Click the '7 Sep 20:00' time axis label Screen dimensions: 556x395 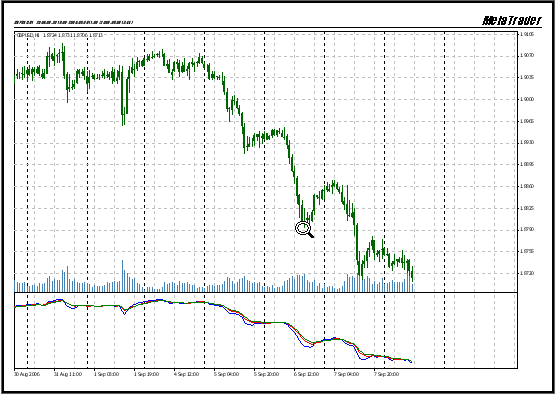coord(387,374)
